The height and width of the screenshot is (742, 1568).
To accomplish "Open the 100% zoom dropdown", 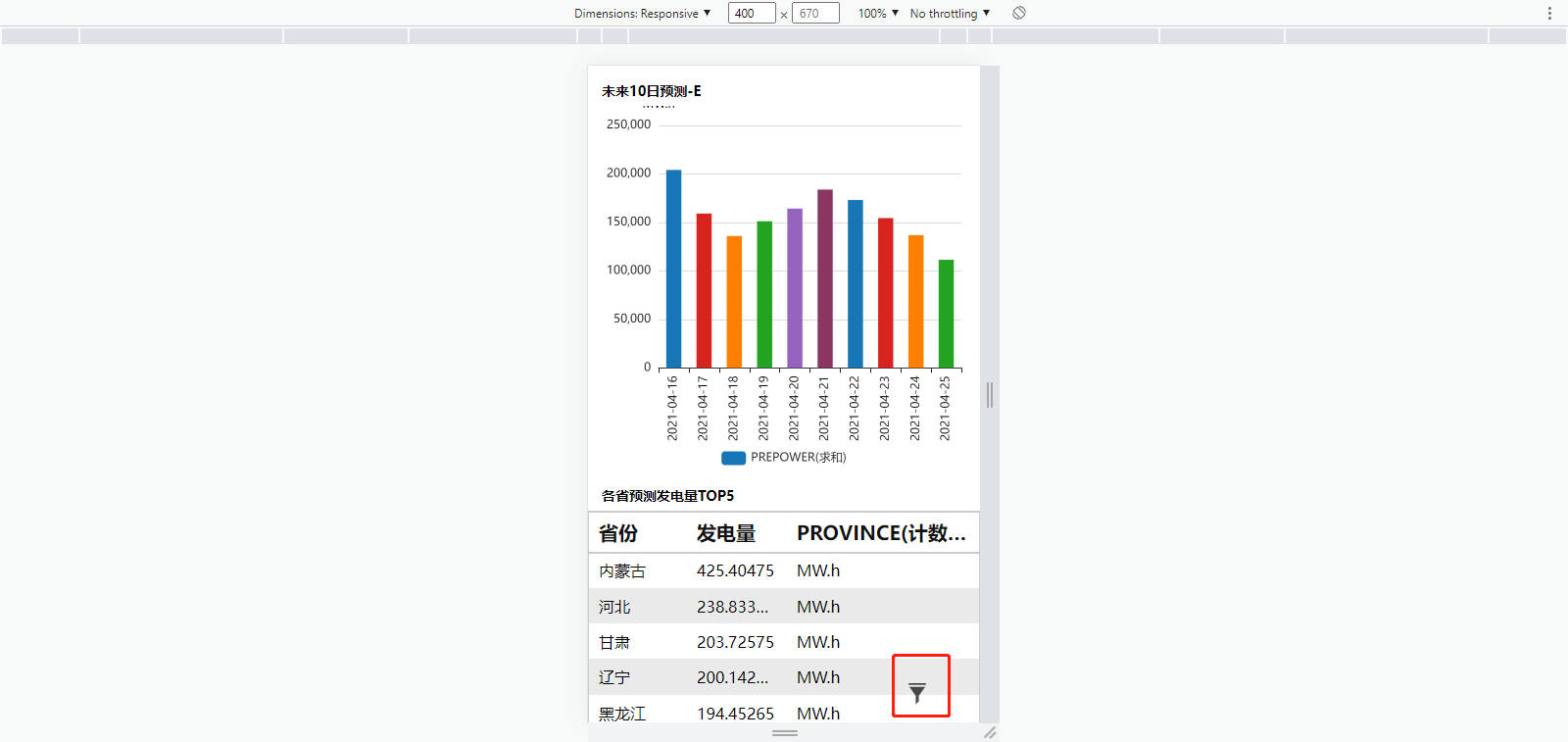I will (878, 13).
